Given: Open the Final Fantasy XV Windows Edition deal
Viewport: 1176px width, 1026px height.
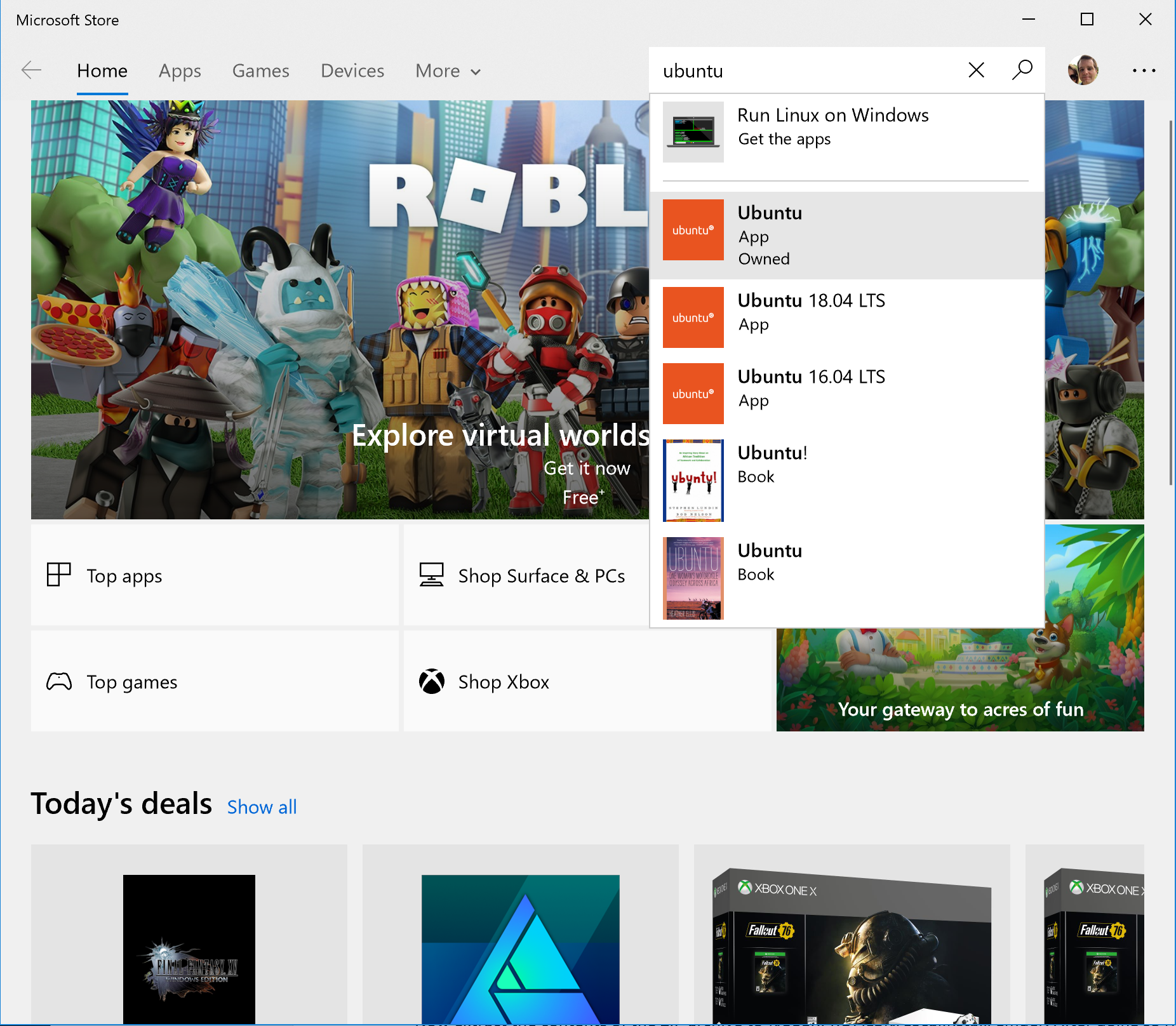Looking at the screenshot, I should (x=189, y=935).
